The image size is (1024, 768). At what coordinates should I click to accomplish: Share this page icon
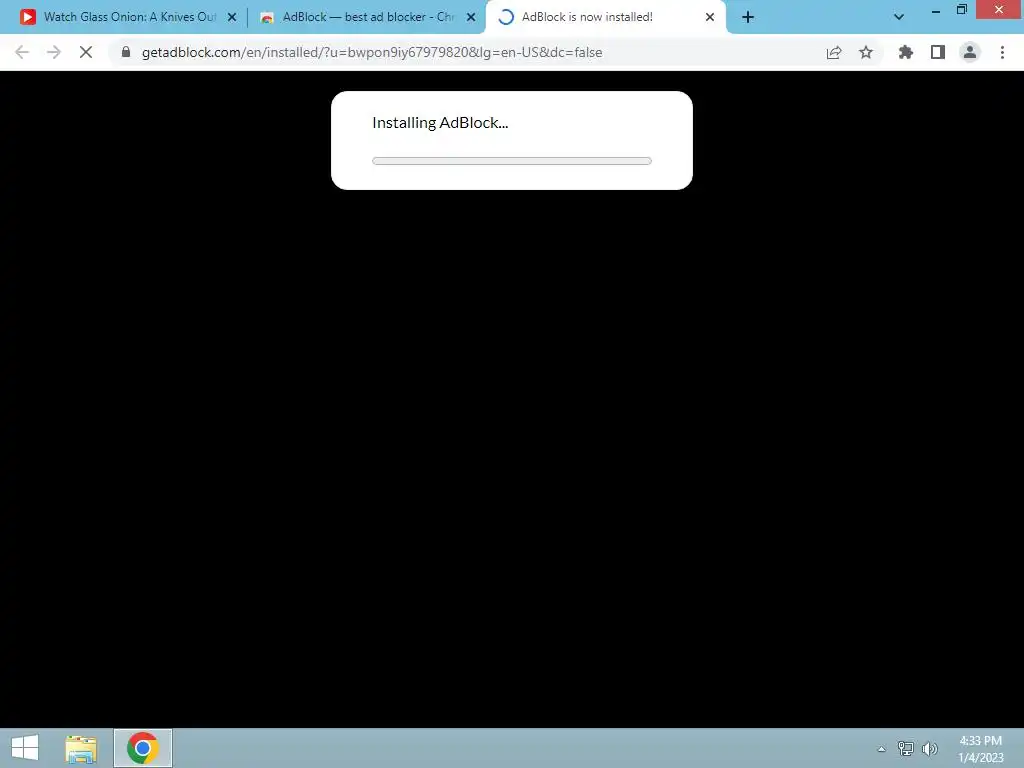pyautogui.click(x=834, y=52)
